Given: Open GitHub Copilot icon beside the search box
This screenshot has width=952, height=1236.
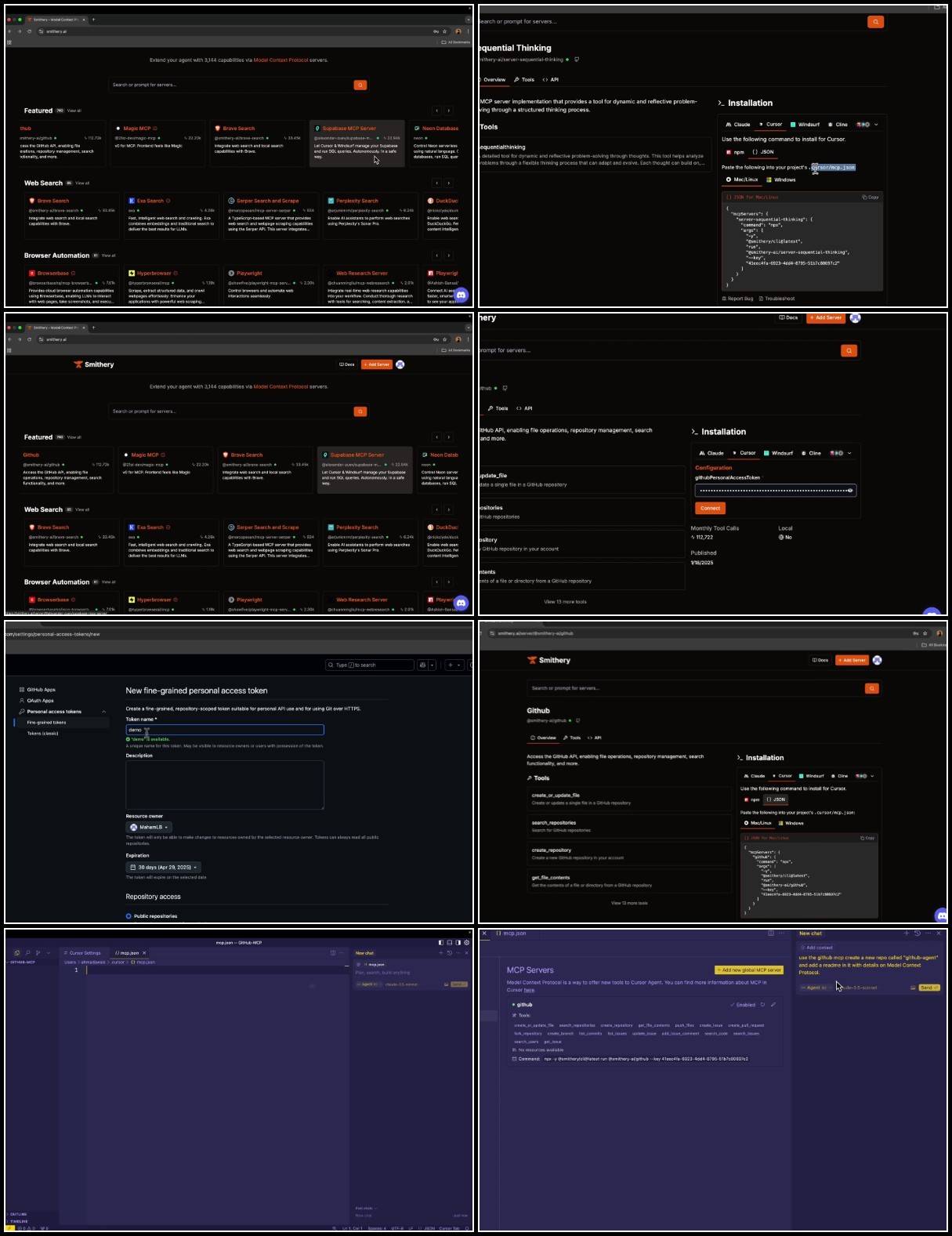Looking at the screenshot, I should coord(423,665).
